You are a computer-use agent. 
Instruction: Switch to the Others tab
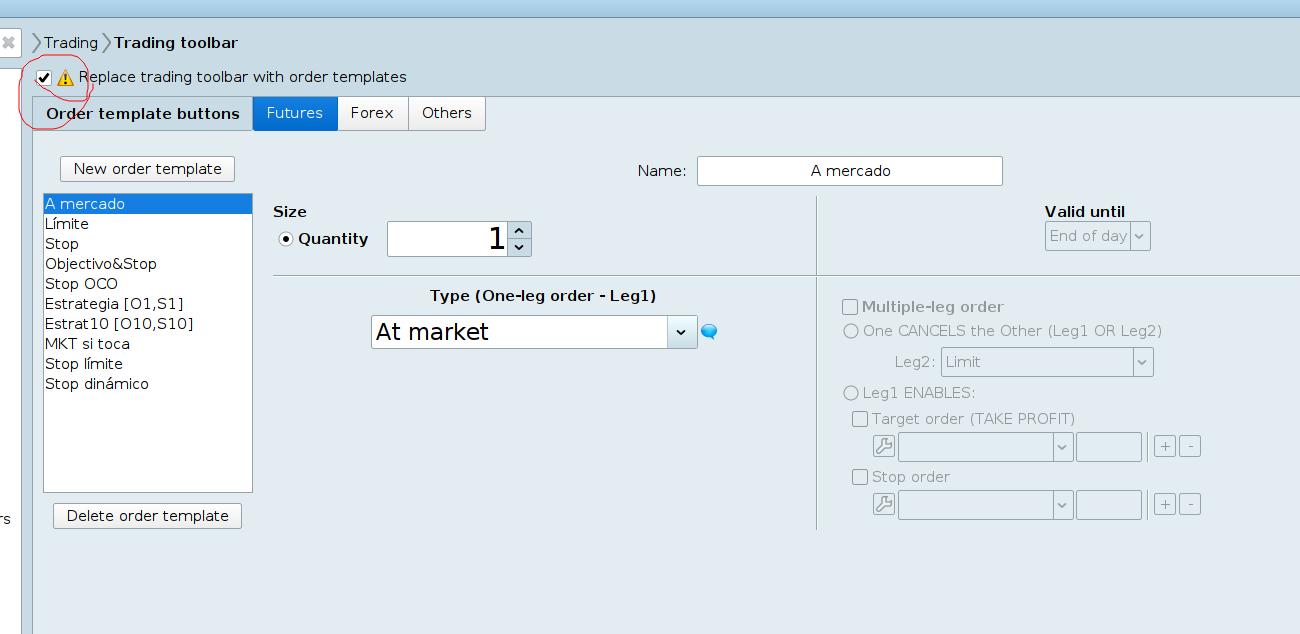[446, 113]
